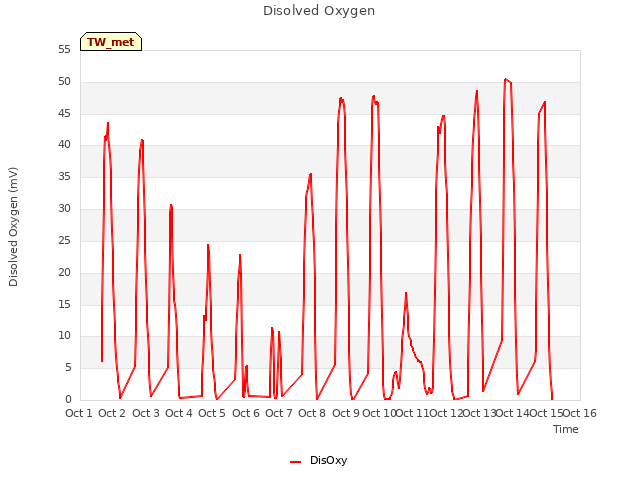Click the y-axis value 30
This screenshot has width=640, height=480.
64,209
